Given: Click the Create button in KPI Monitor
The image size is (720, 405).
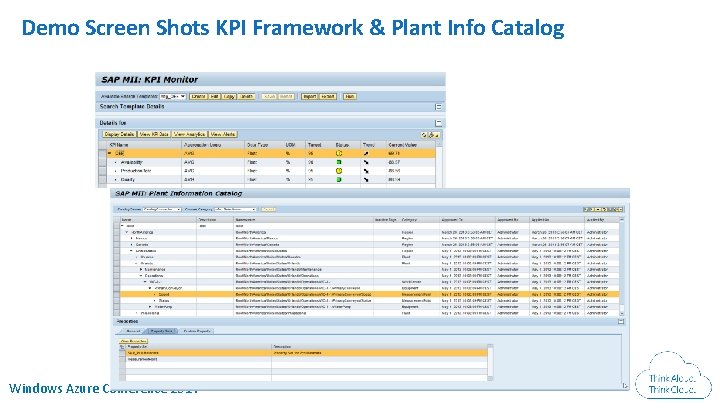Looking at the screenshot, I should coord(198,96).
